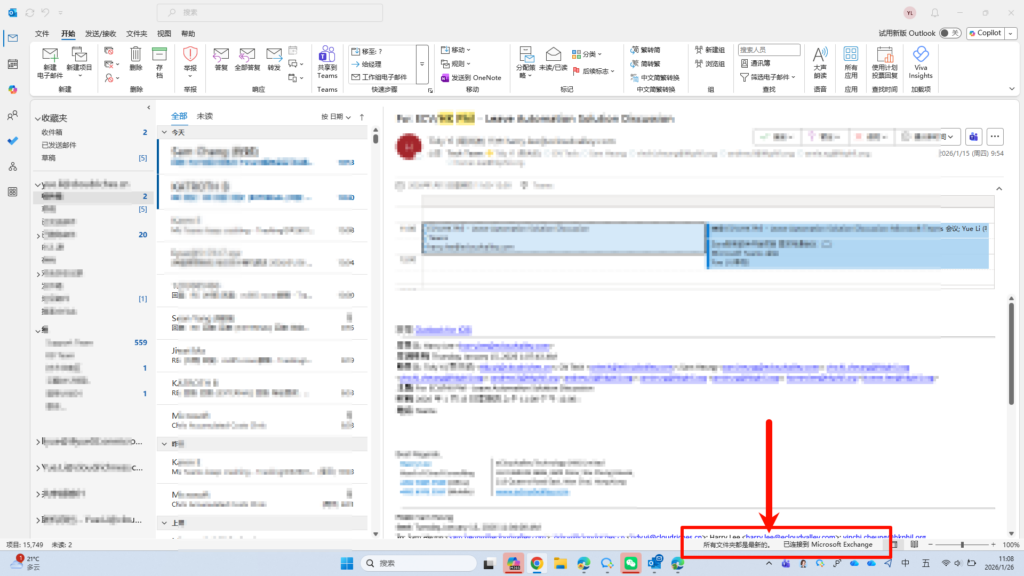
Task: Open the 文件 menu tab
Action: coord(42,33)
